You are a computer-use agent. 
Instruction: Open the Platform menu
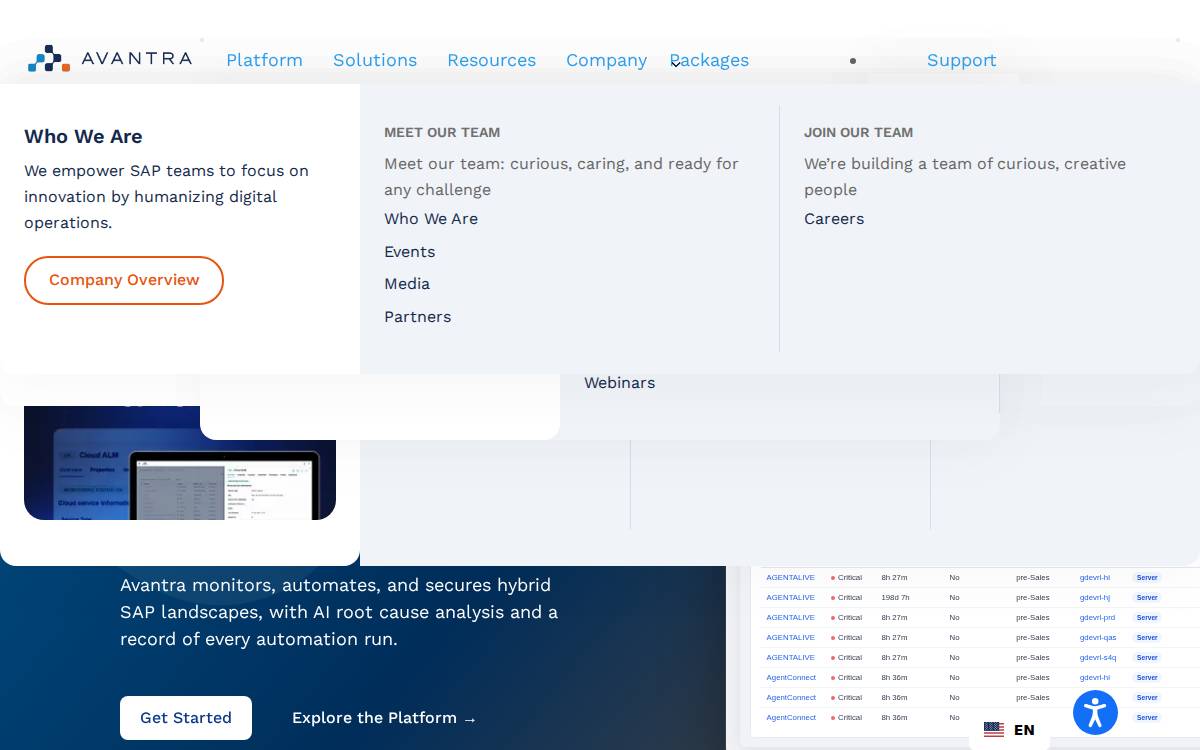264,60
